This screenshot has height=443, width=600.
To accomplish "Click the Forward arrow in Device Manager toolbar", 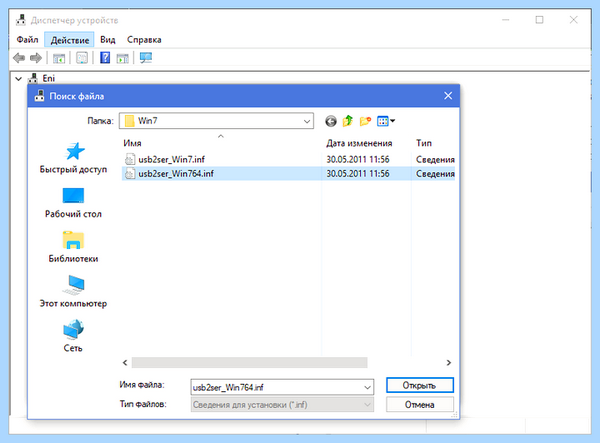I will coord(36,58).
